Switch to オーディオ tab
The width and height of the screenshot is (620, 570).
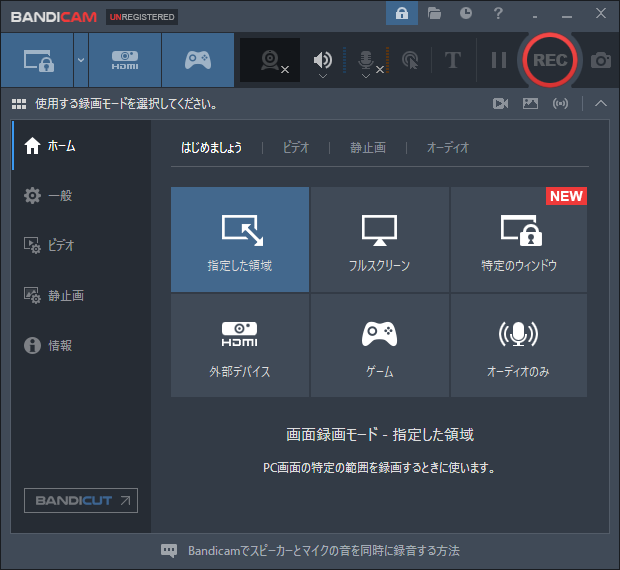point(448,148)
